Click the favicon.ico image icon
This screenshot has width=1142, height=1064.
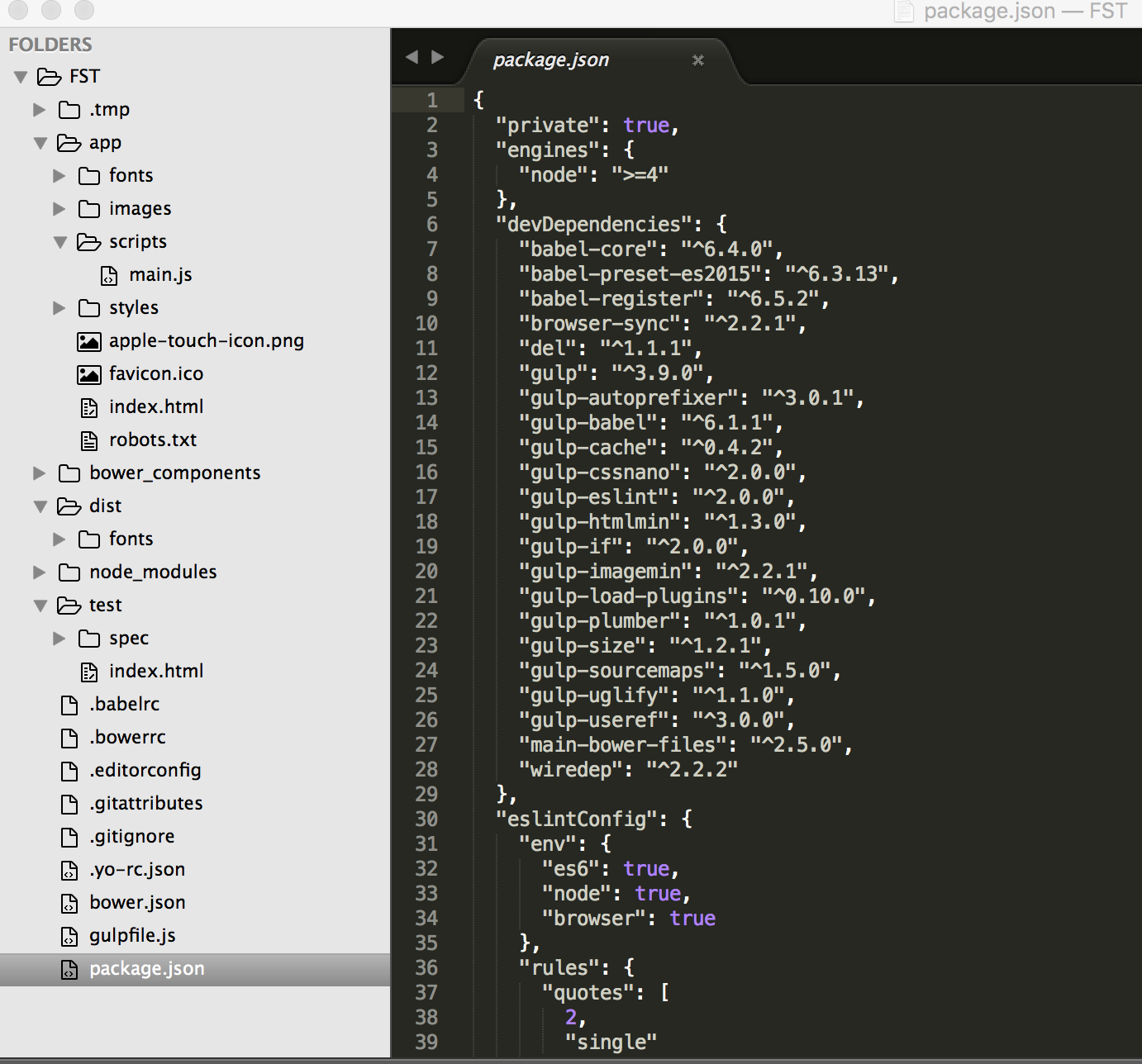pyautogui.click(x=89, y=373)
